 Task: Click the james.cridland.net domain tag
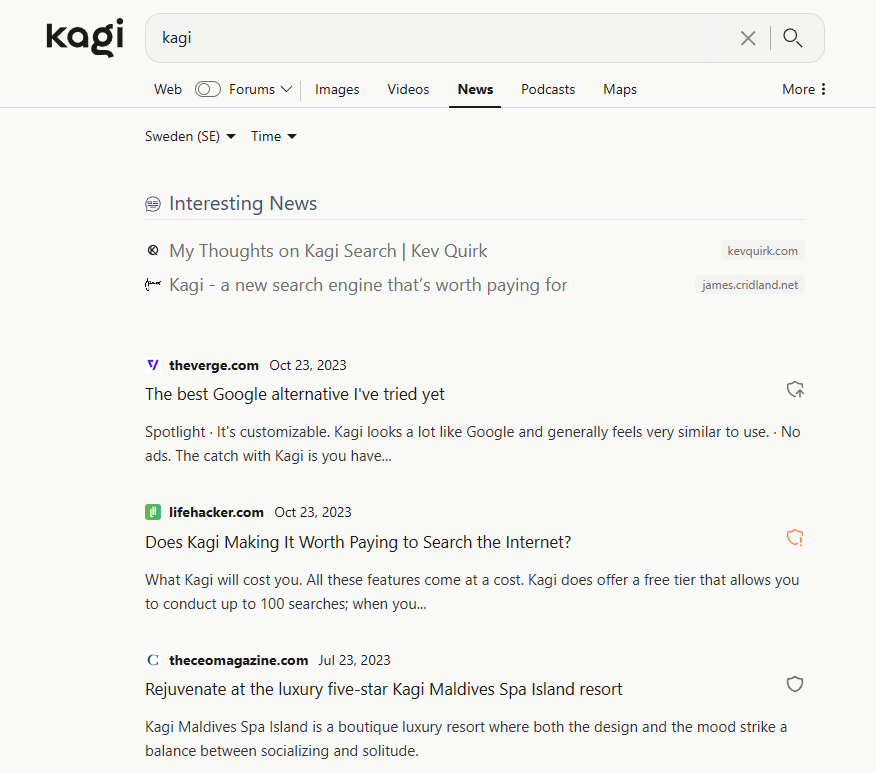[x=750, y=285]
